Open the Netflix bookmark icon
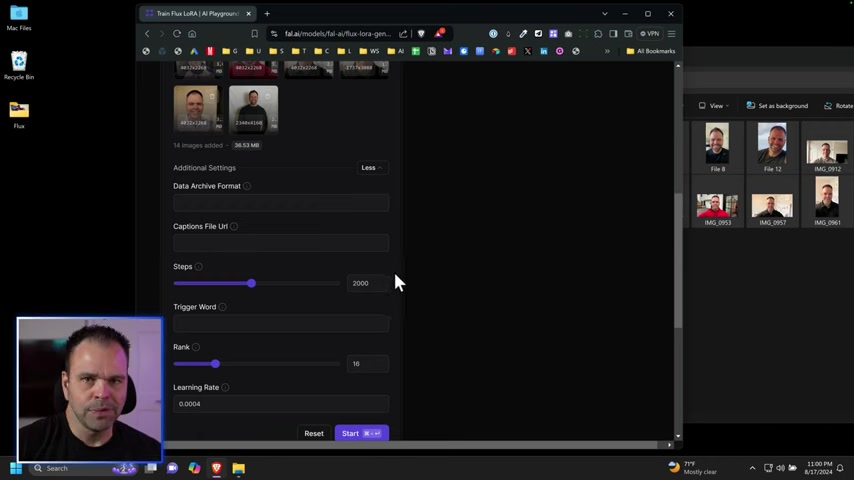The width and height of the screenshot is (854, 480). 210,51
